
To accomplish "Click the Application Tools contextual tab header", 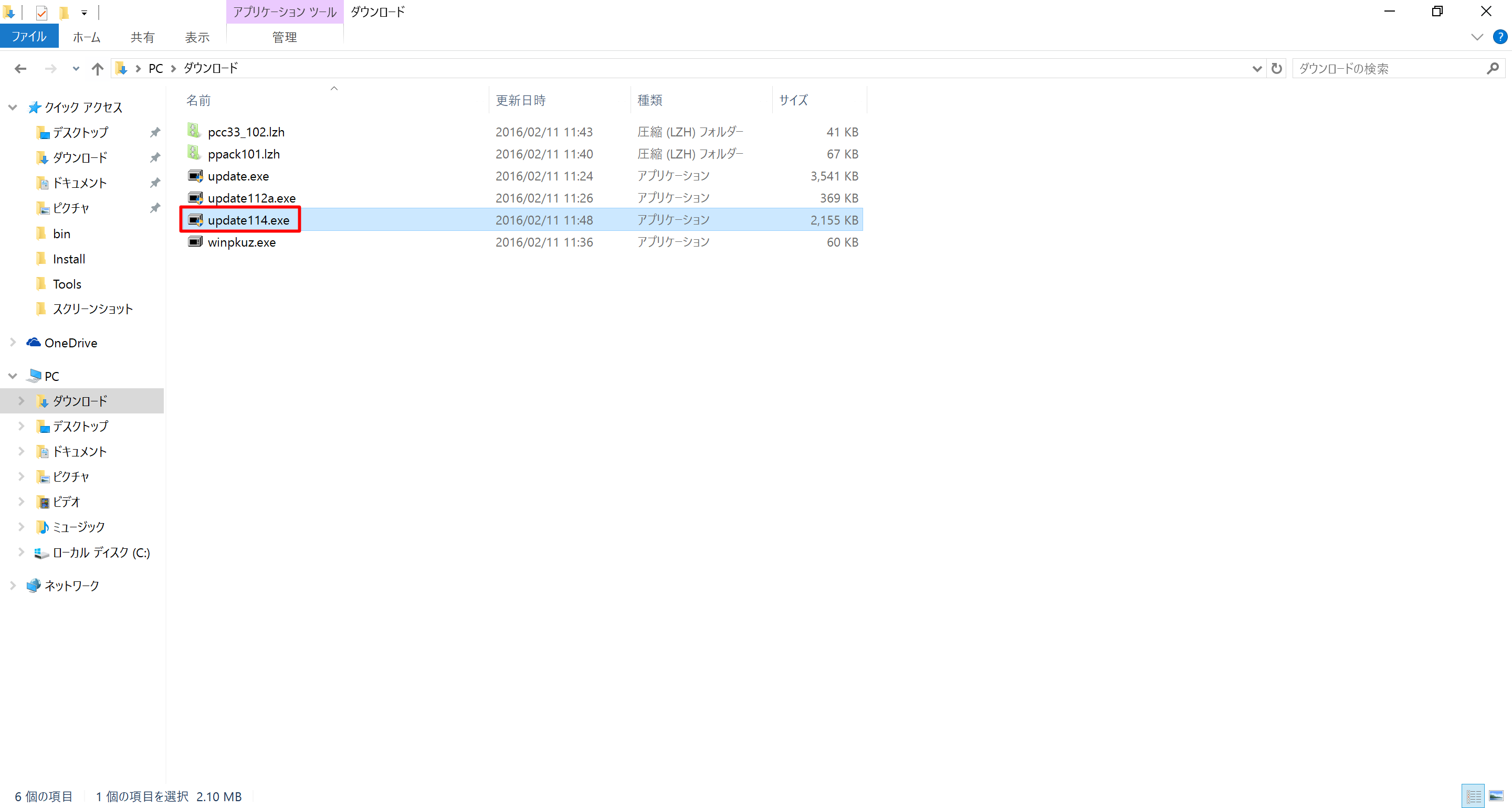I will pyautogui.click(x=285, y=12).
